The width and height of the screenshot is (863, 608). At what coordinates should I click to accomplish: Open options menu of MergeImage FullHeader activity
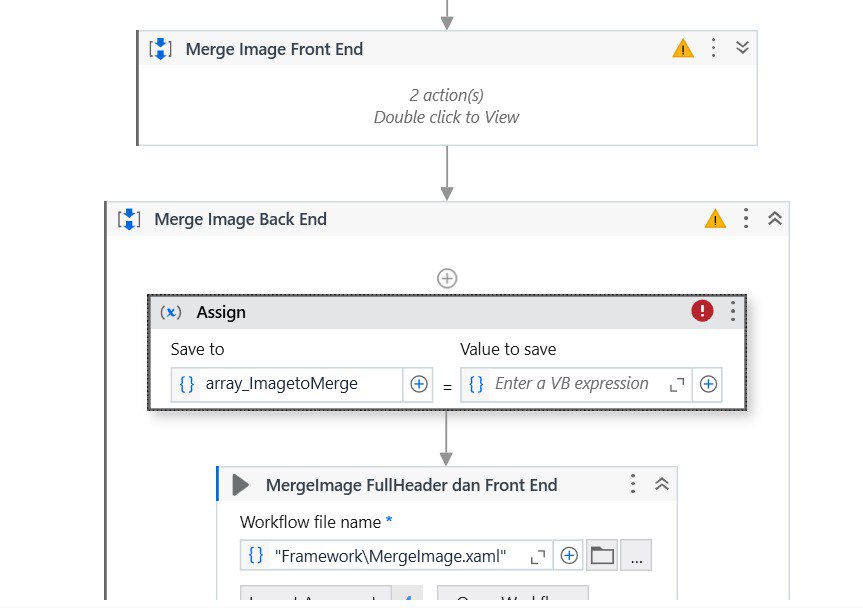(633, 484)
